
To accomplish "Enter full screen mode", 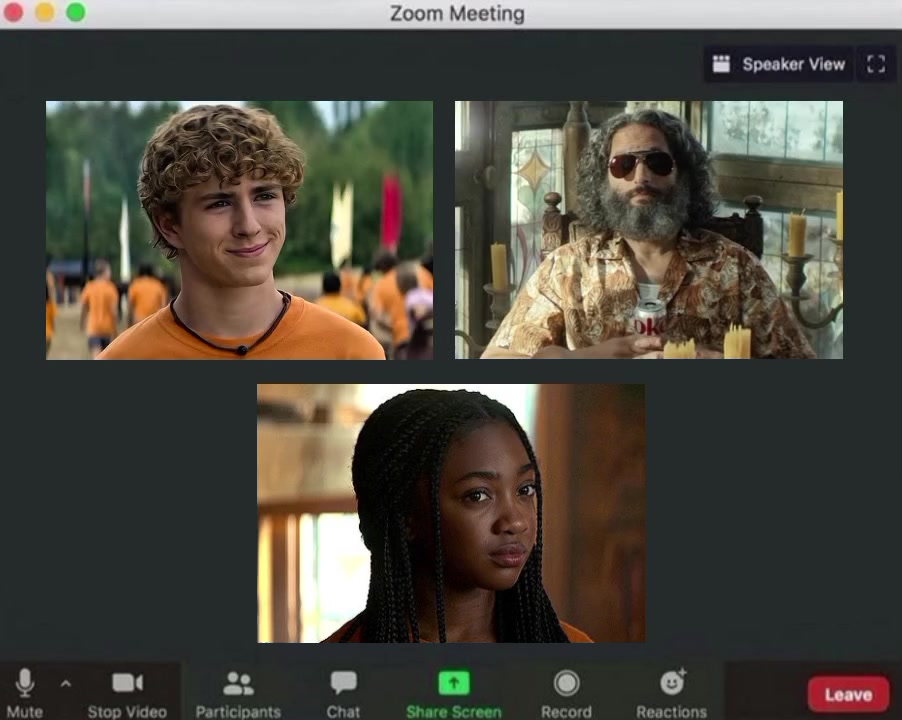I will pos(876,64).
